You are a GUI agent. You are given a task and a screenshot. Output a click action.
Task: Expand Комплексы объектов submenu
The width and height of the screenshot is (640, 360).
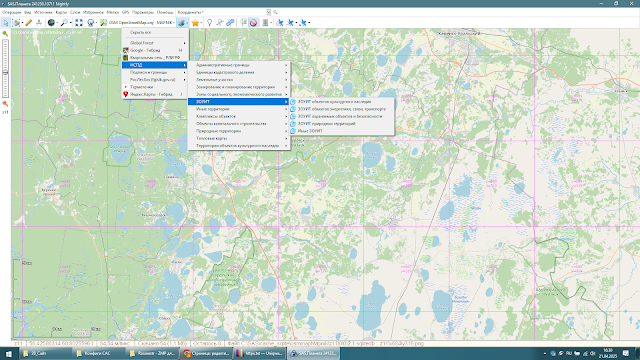click(239, 116)
